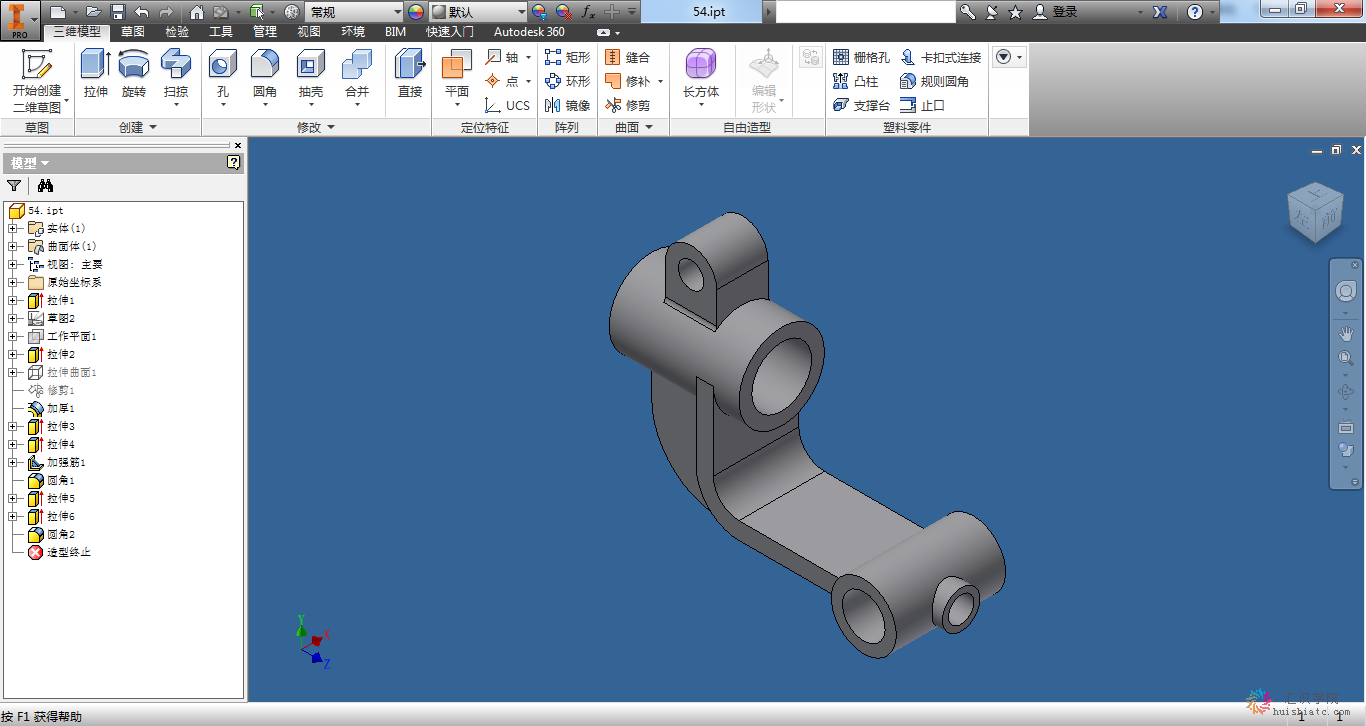Click the Undo arrow in quick access toolbar
The width and height of the screenshot is (1366, 726).
point(141,12)
